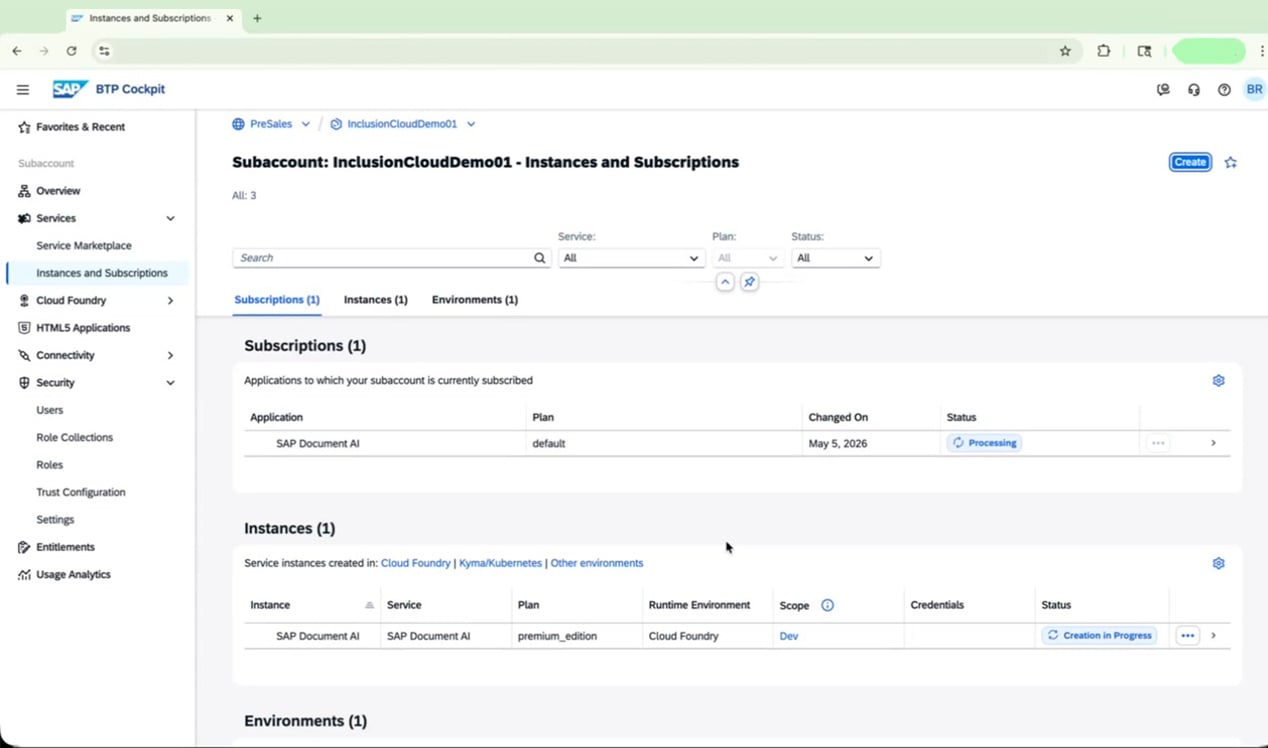Open Service Marketplace in sidebar
The width and height of the screenshot is (1268, 748).
click(84, 245)
